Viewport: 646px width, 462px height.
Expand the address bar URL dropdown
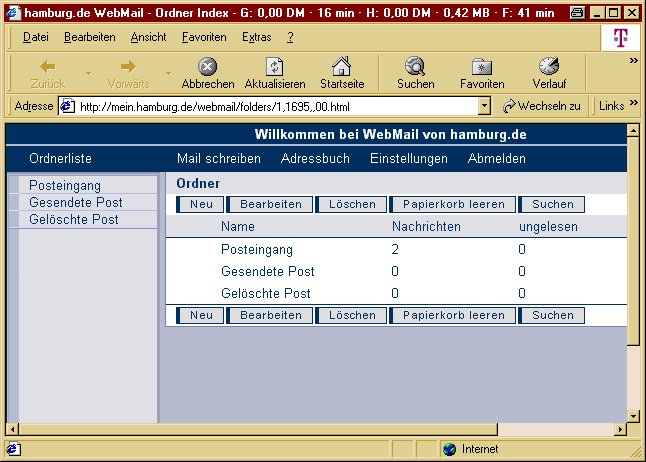click(484, 106)
